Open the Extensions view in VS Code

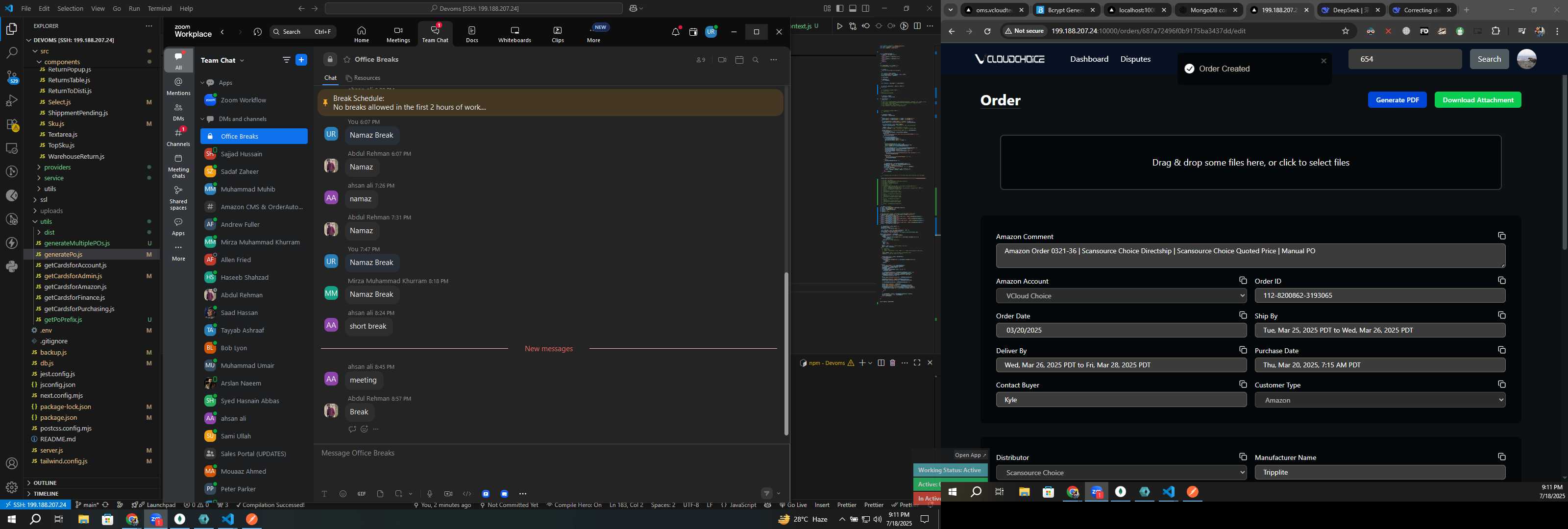point(12,125)
